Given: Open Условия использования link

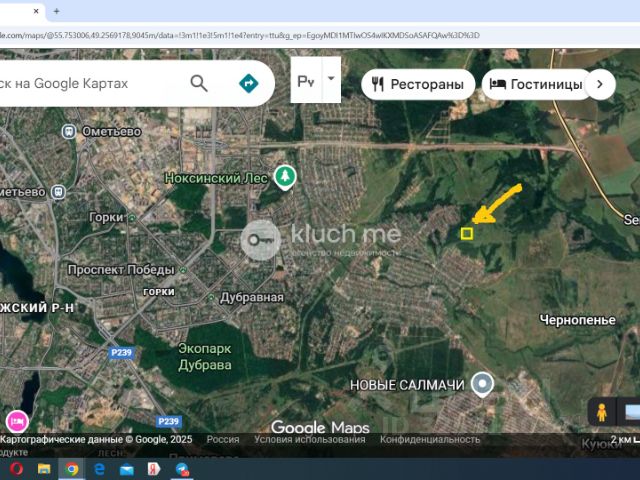Looking at the screenshot, I should [x=309, y=440].
